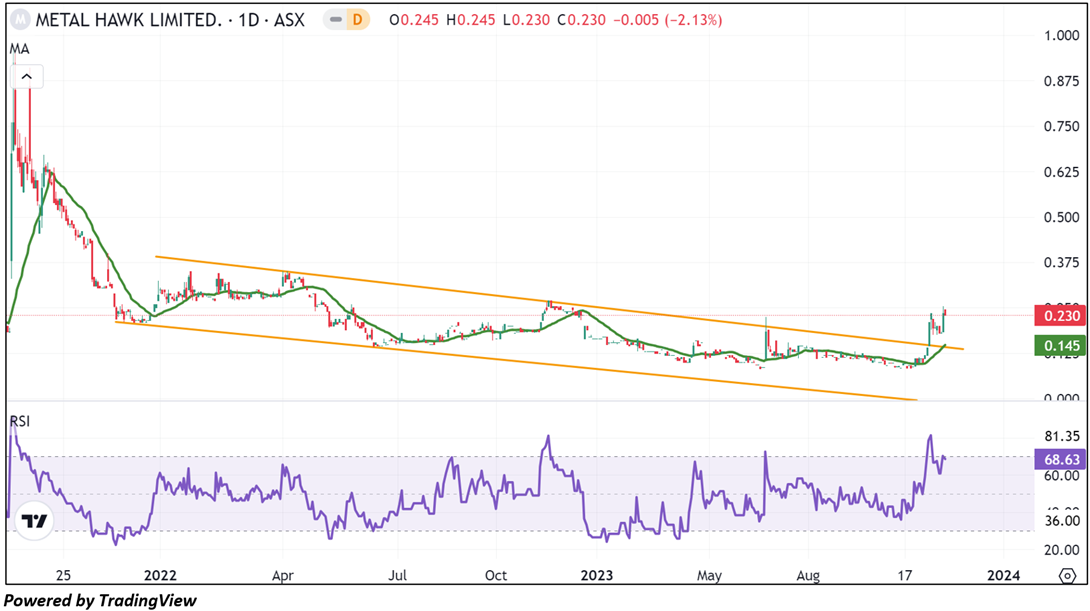Click the green 0.145 MA value label
1090x611 pixels.
1059,345
